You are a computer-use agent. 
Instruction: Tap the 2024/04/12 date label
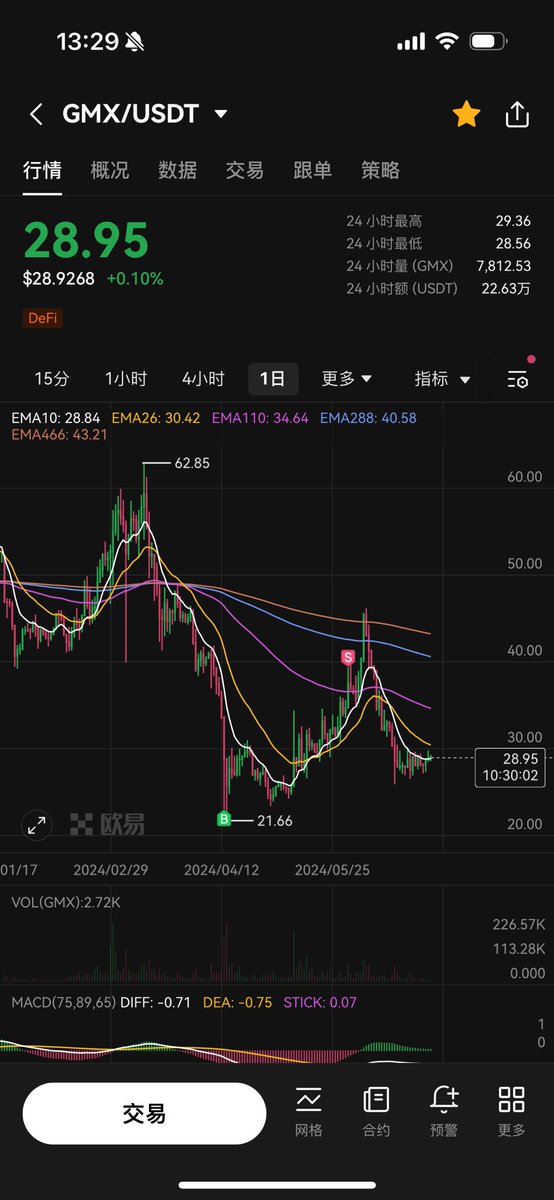221,870
